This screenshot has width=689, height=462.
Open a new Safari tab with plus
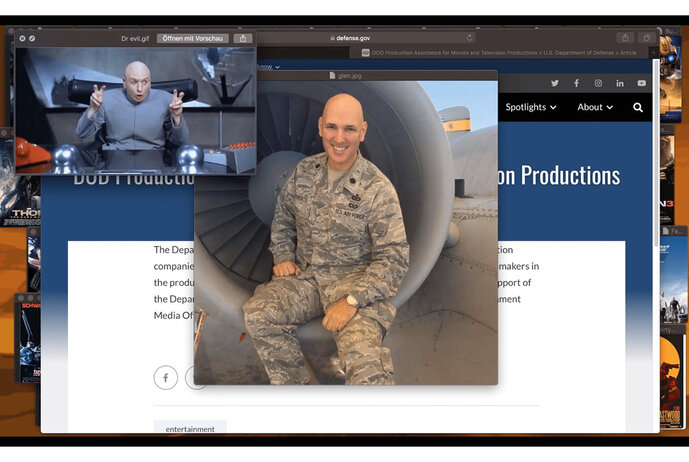655,52
